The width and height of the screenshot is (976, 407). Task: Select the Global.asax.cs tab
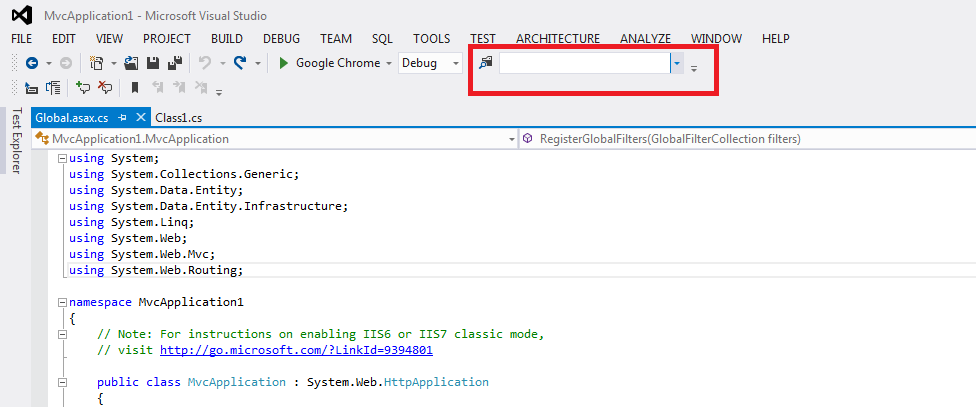(72, 118)
